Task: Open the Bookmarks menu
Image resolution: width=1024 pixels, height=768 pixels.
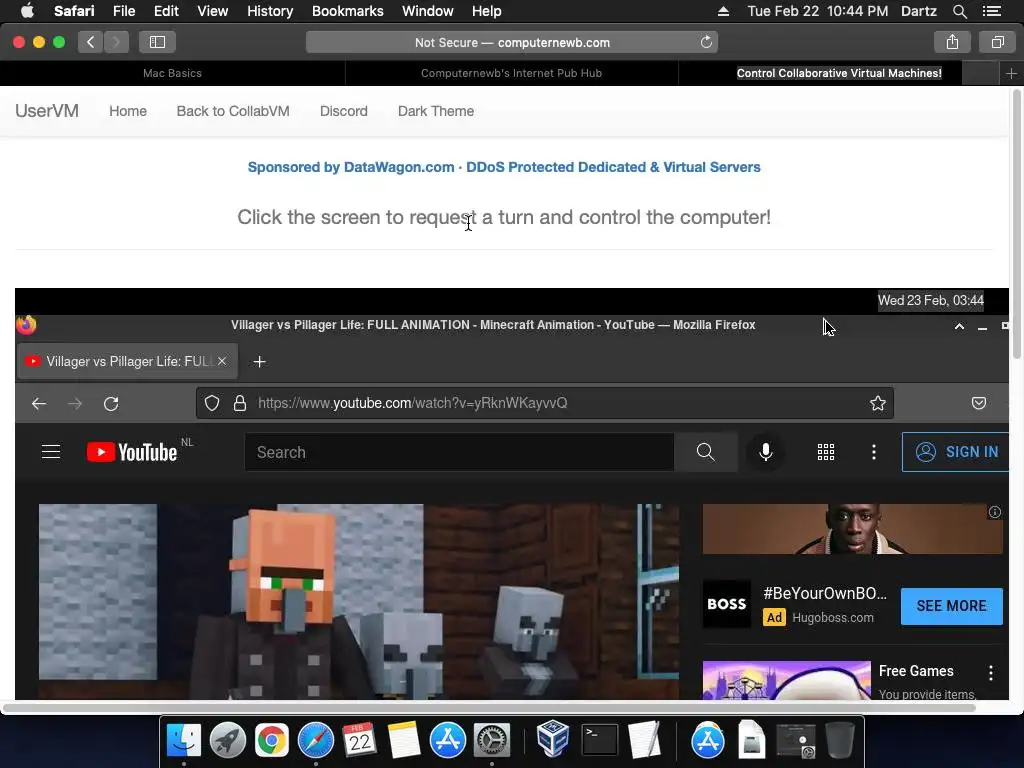Action: tap(347, 11)
